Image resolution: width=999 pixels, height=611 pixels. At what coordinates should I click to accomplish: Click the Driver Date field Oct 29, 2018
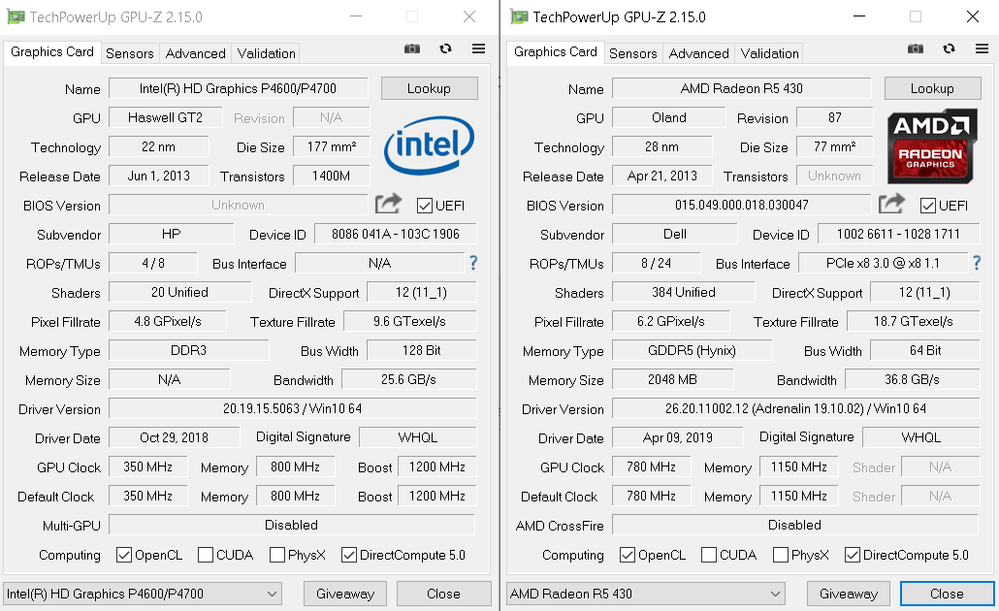point(175,438)
